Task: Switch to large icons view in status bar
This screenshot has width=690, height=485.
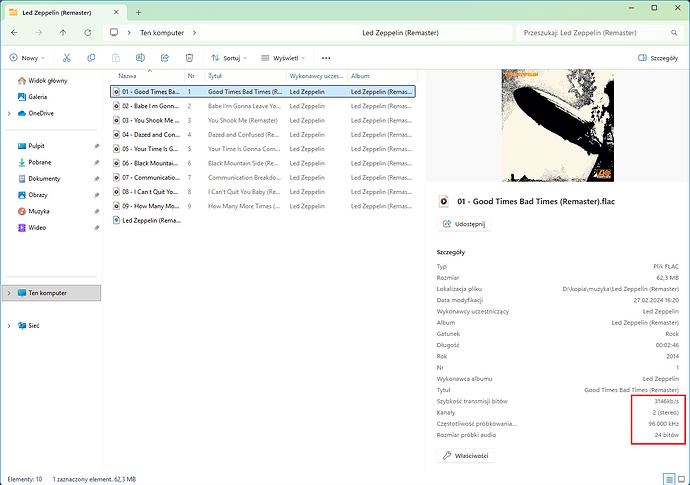Action: coord(681,479)
